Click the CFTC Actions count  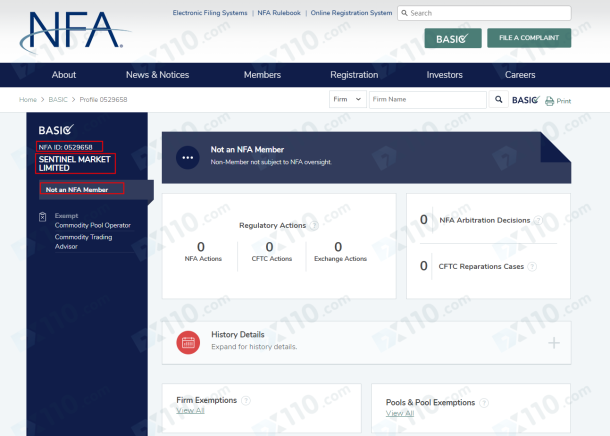[x=269, y=247]
